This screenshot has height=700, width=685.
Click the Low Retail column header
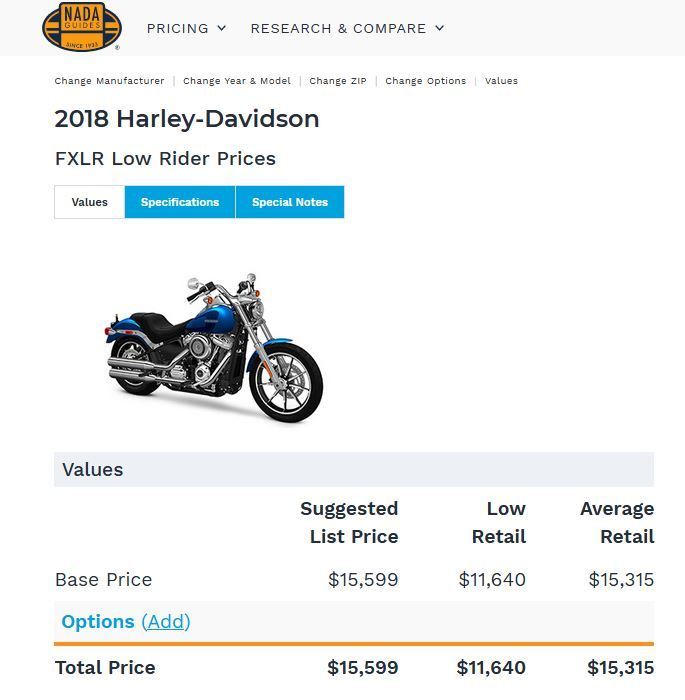[499, 522]
